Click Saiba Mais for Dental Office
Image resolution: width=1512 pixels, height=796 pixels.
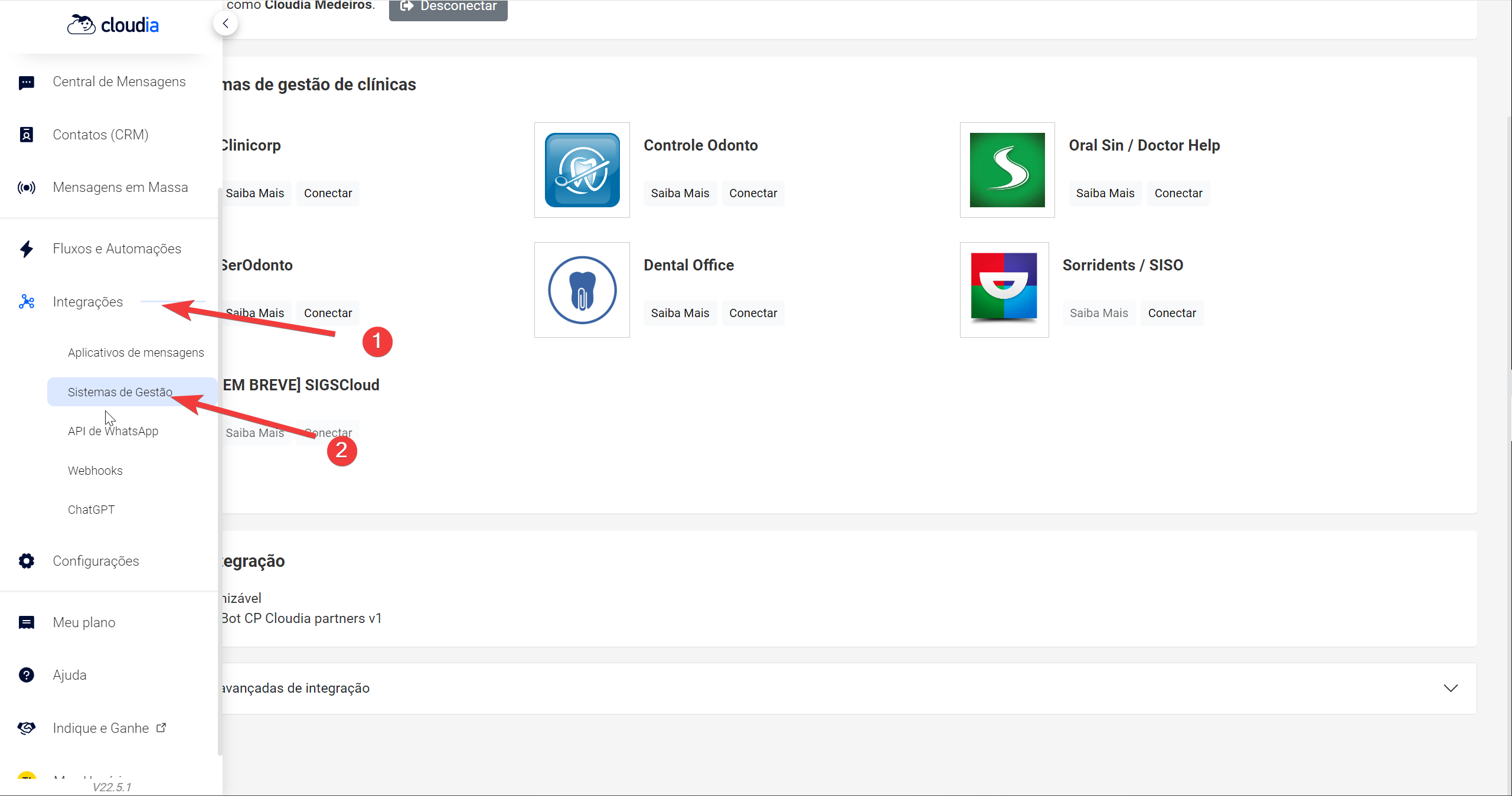[680, 313]
